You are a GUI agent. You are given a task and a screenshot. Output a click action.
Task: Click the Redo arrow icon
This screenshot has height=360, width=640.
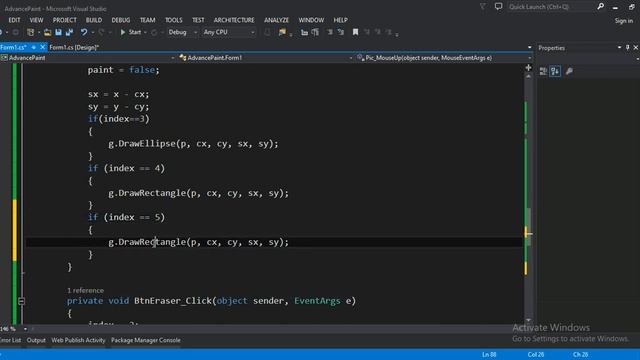pyautogui.click(x=101, y=32)
